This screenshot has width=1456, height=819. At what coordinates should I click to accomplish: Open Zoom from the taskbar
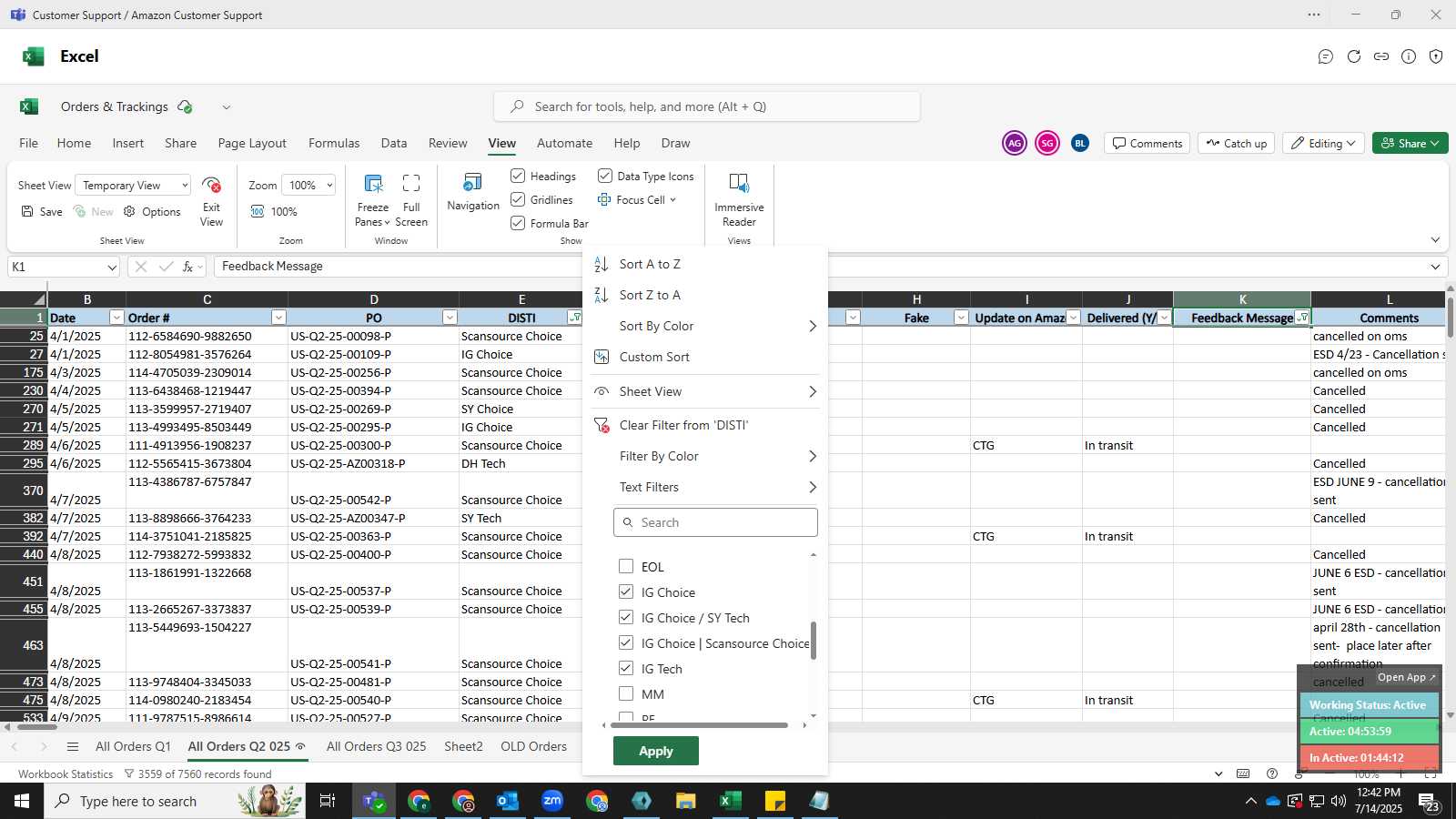pos(552,801)
